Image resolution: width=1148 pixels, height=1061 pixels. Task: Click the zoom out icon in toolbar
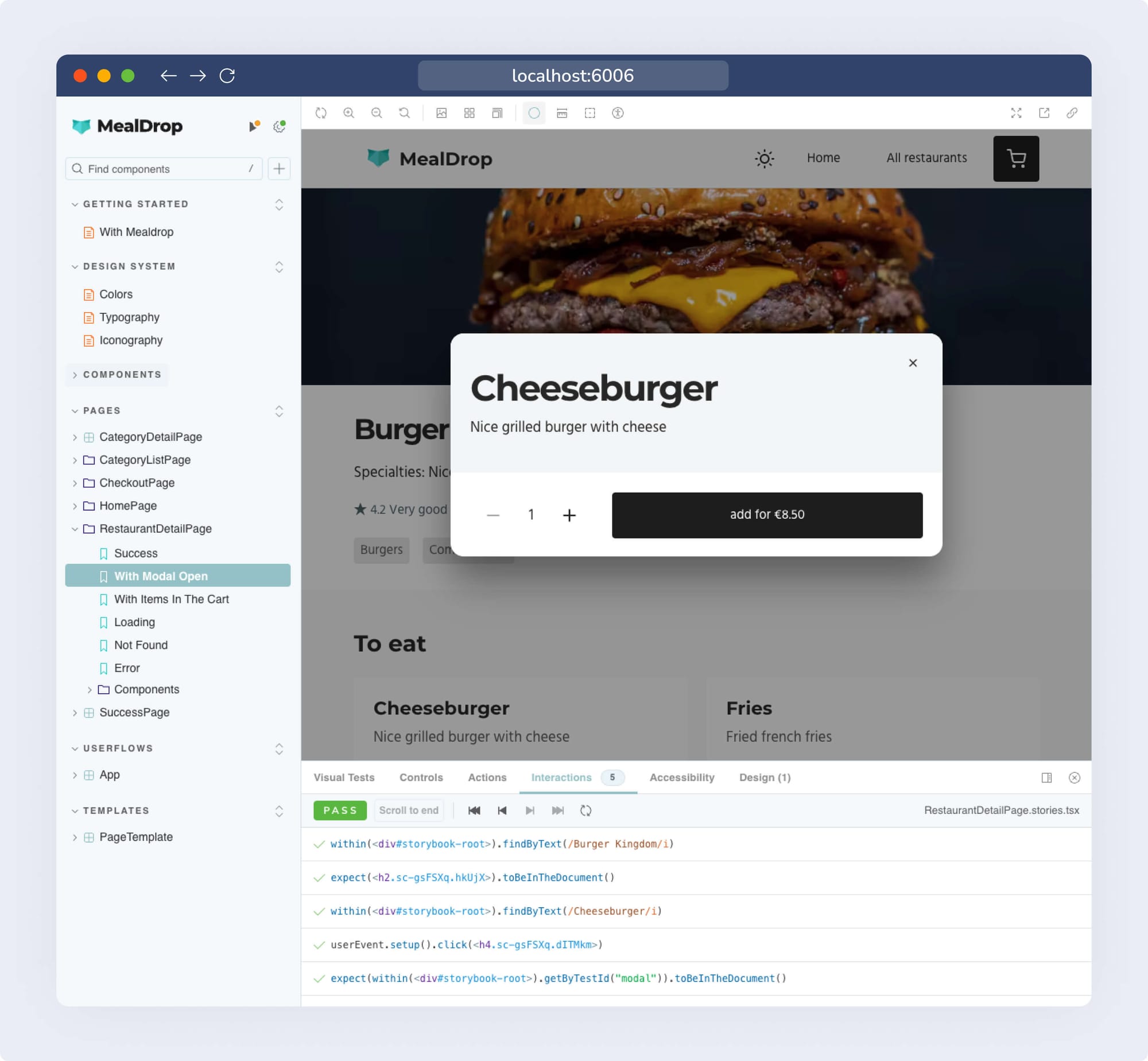point(378,113)
